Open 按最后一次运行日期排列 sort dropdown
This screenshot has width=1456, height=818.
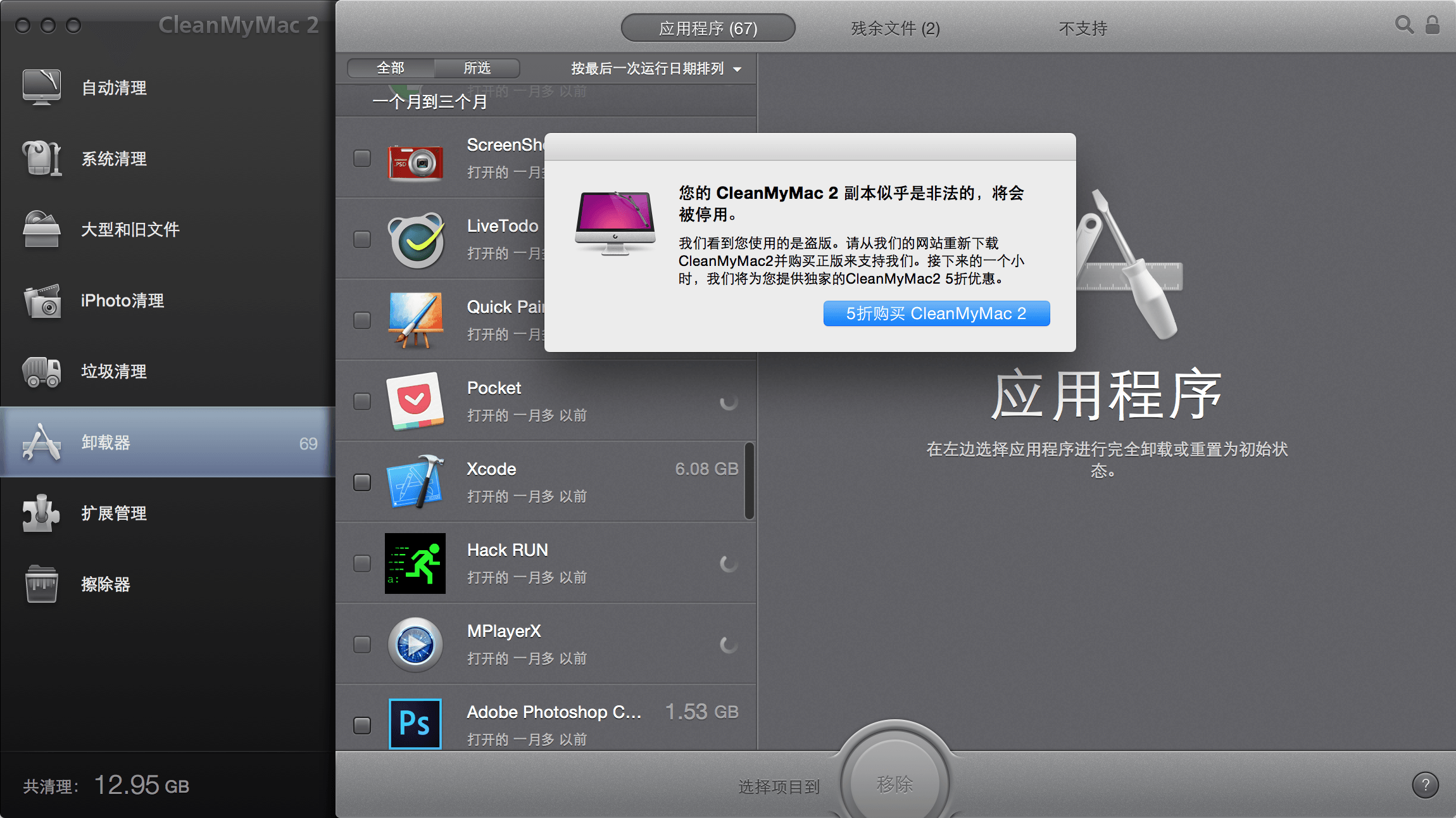[x=656, y=68]
